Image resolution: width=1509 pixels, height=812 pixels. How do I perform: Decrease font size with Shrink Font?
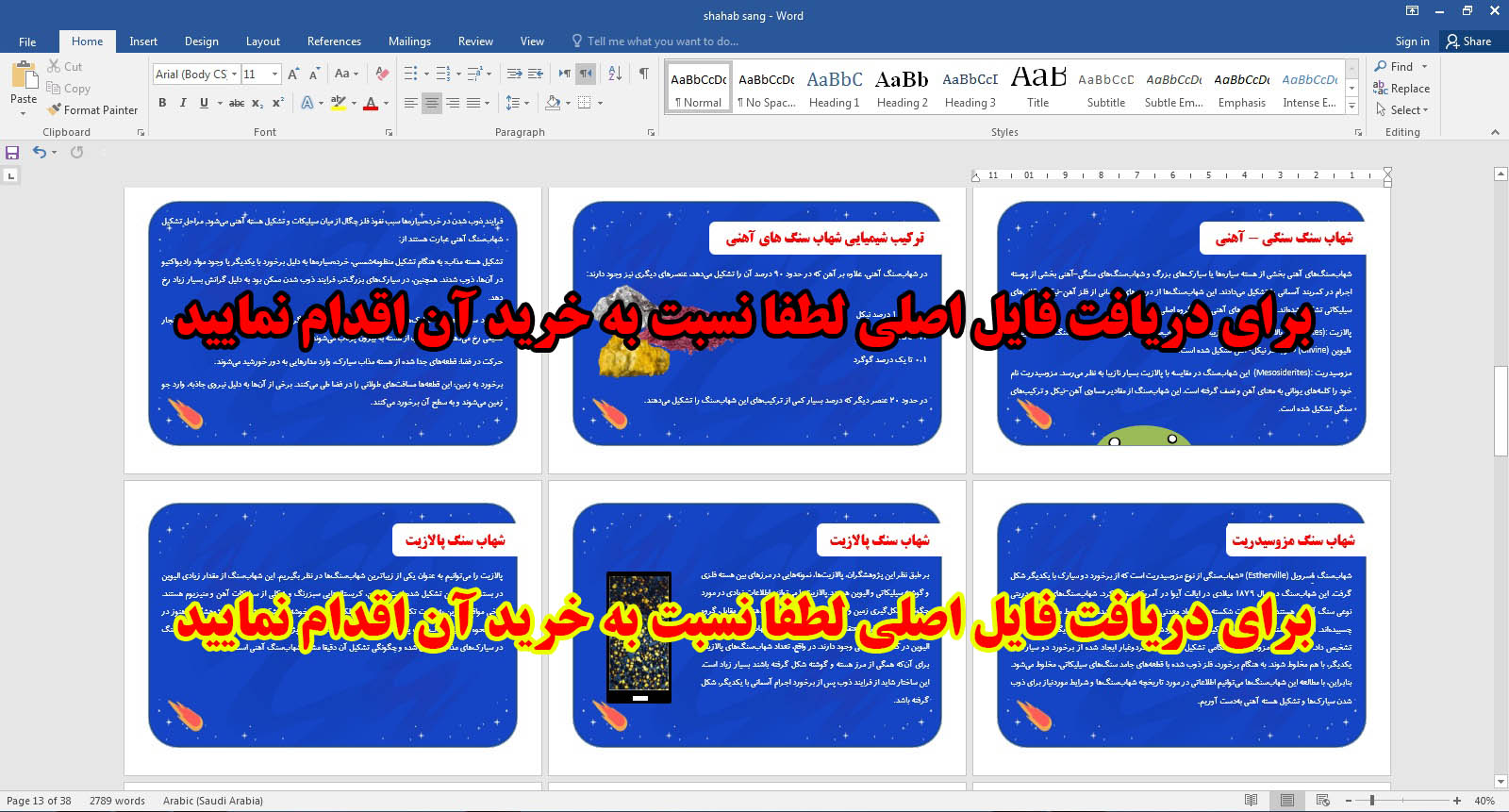click(315, 74)
